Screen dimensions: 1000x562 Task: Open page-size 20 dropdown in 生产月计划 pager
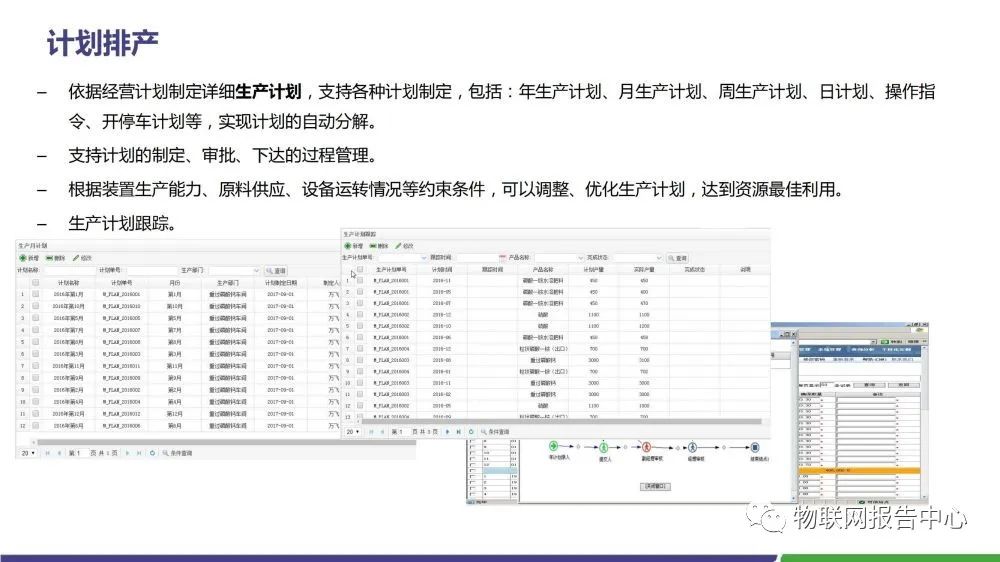(x=28, y=453)
